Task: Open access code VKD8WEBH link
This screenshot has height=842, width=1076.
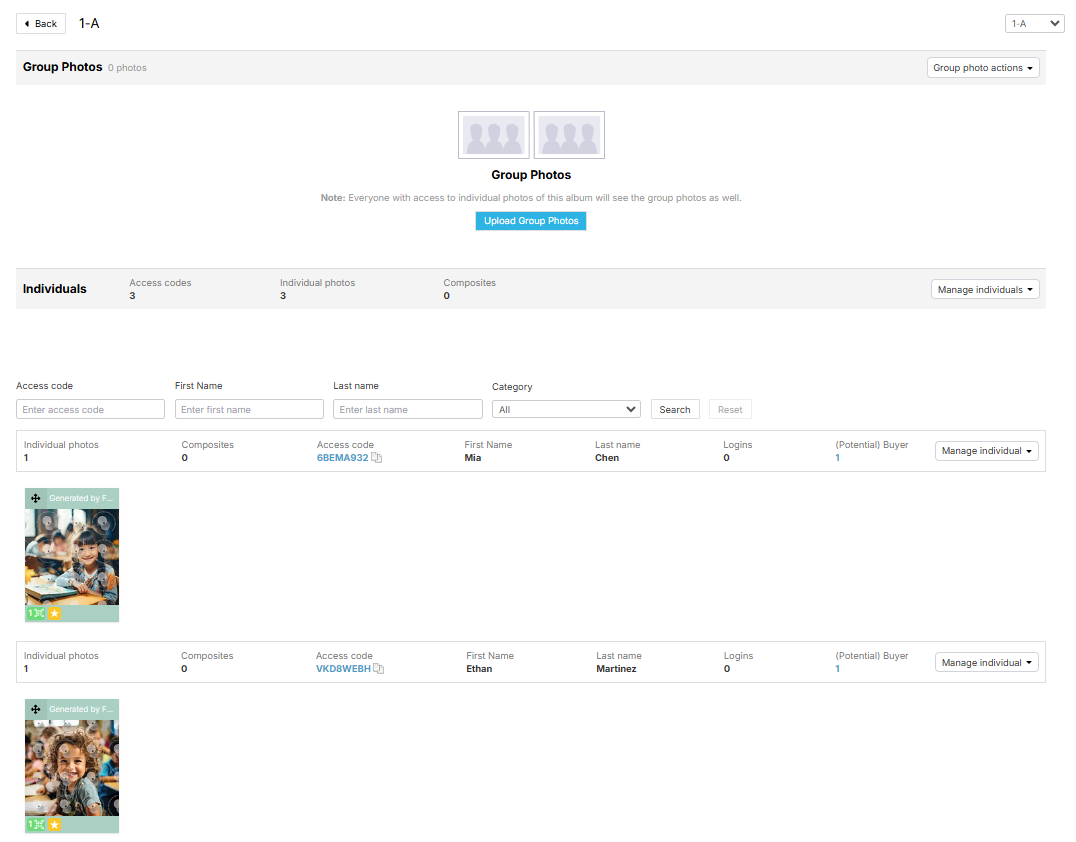Action: (343, 668)
